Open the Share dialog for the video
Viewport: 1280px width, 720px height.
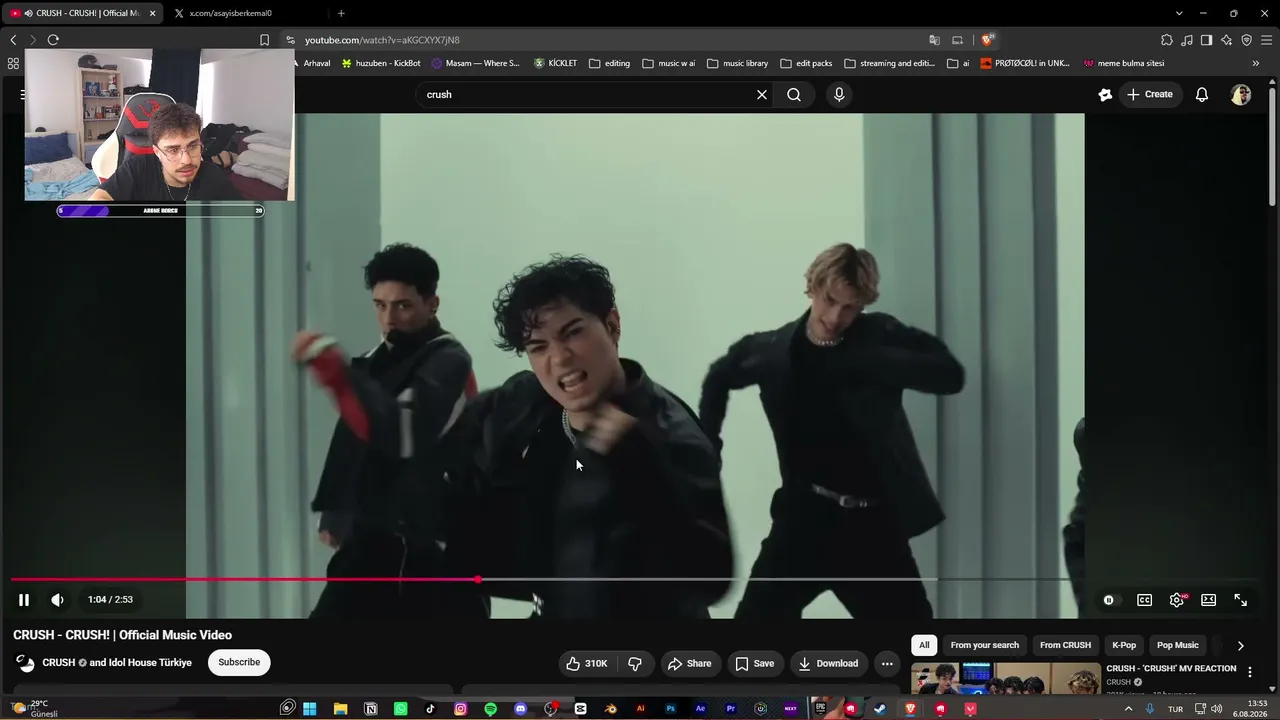[x=689, y=664]
